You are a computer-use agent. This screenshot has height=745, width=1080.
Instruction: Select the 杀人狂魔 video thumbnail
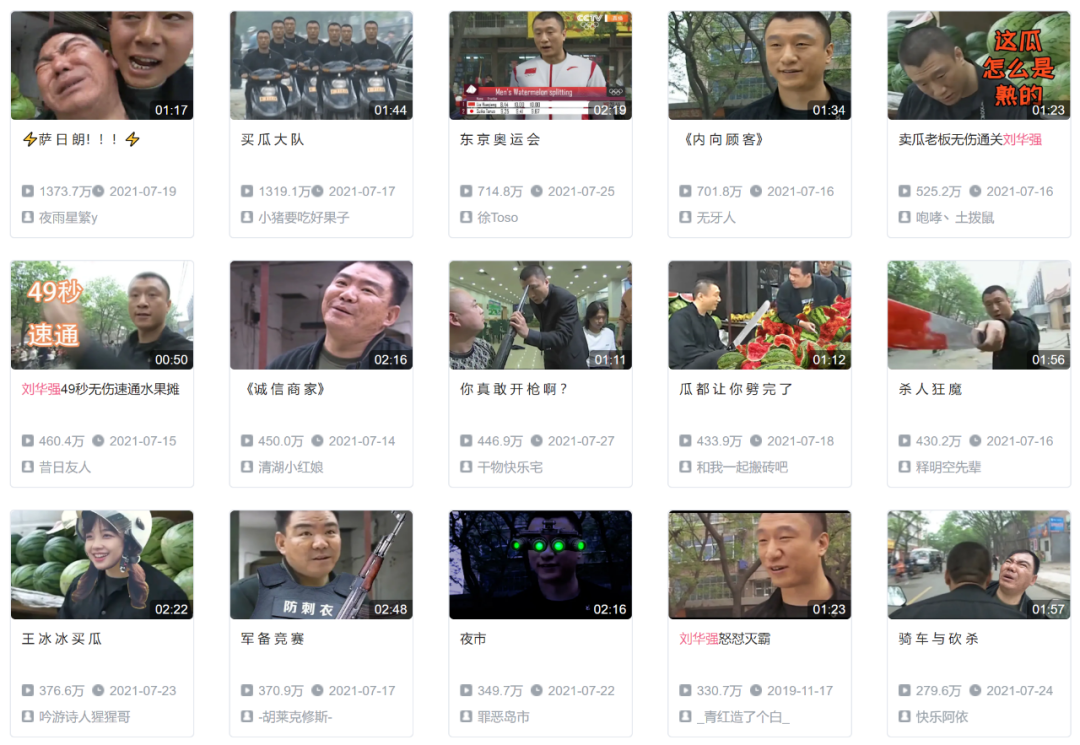click(979, 315)
